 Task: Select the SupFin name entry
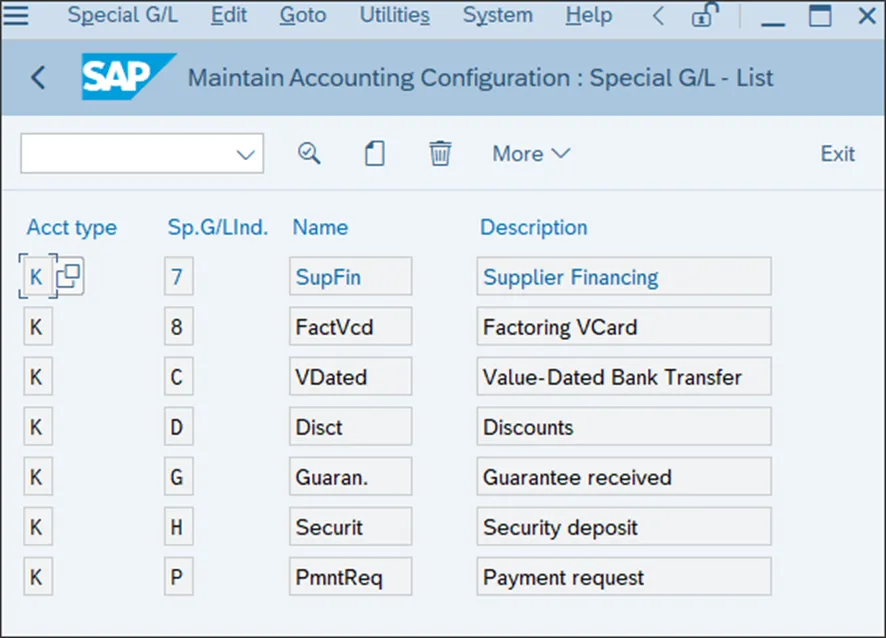pyautogui.click(x=350, y=277)
